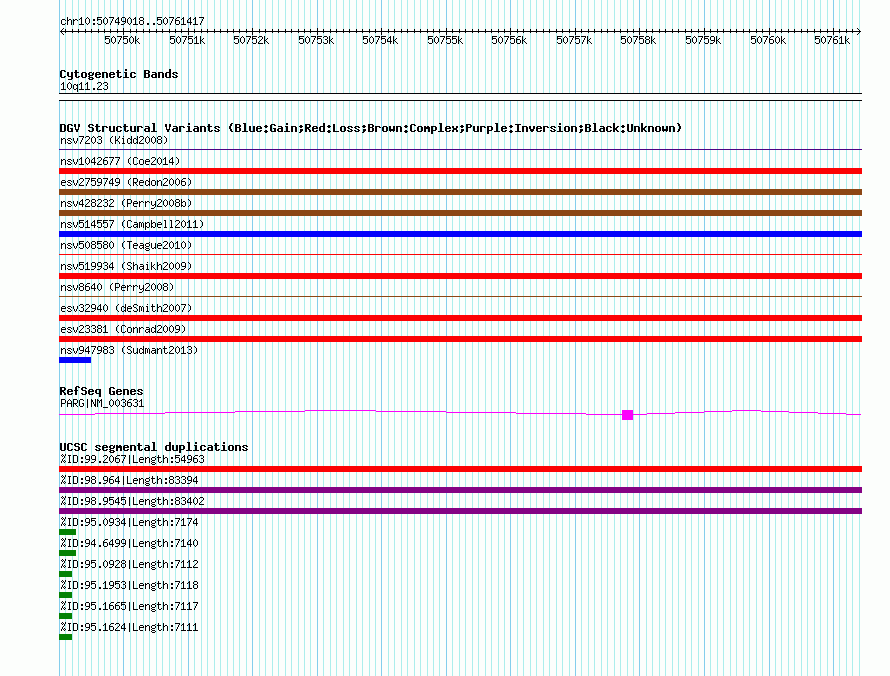Select the %ID:95.1665|Length:7117 label

129,606
